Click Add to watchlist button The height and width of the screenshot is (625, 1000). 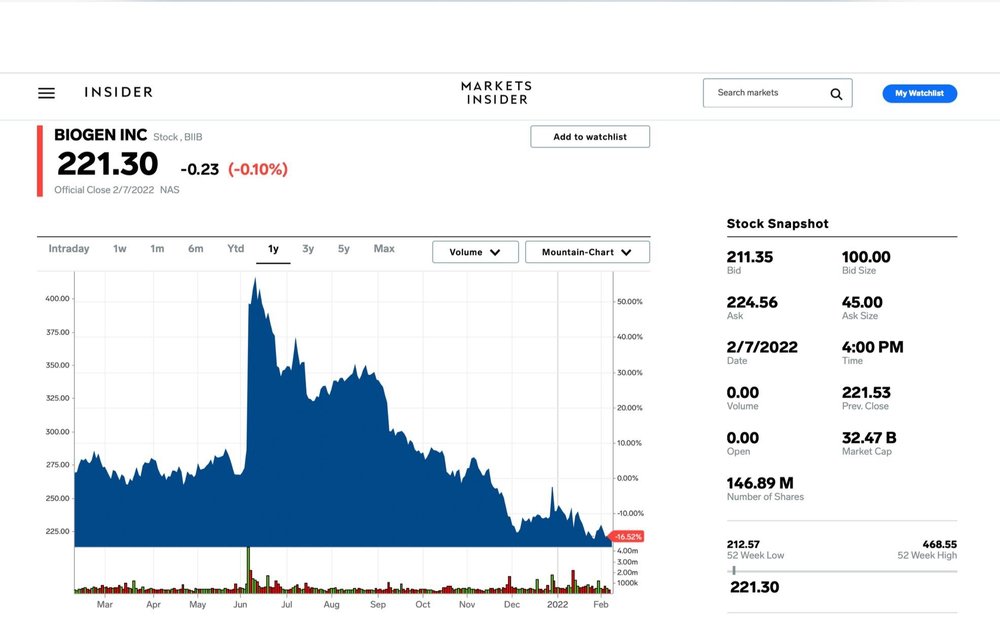(590, 136)
